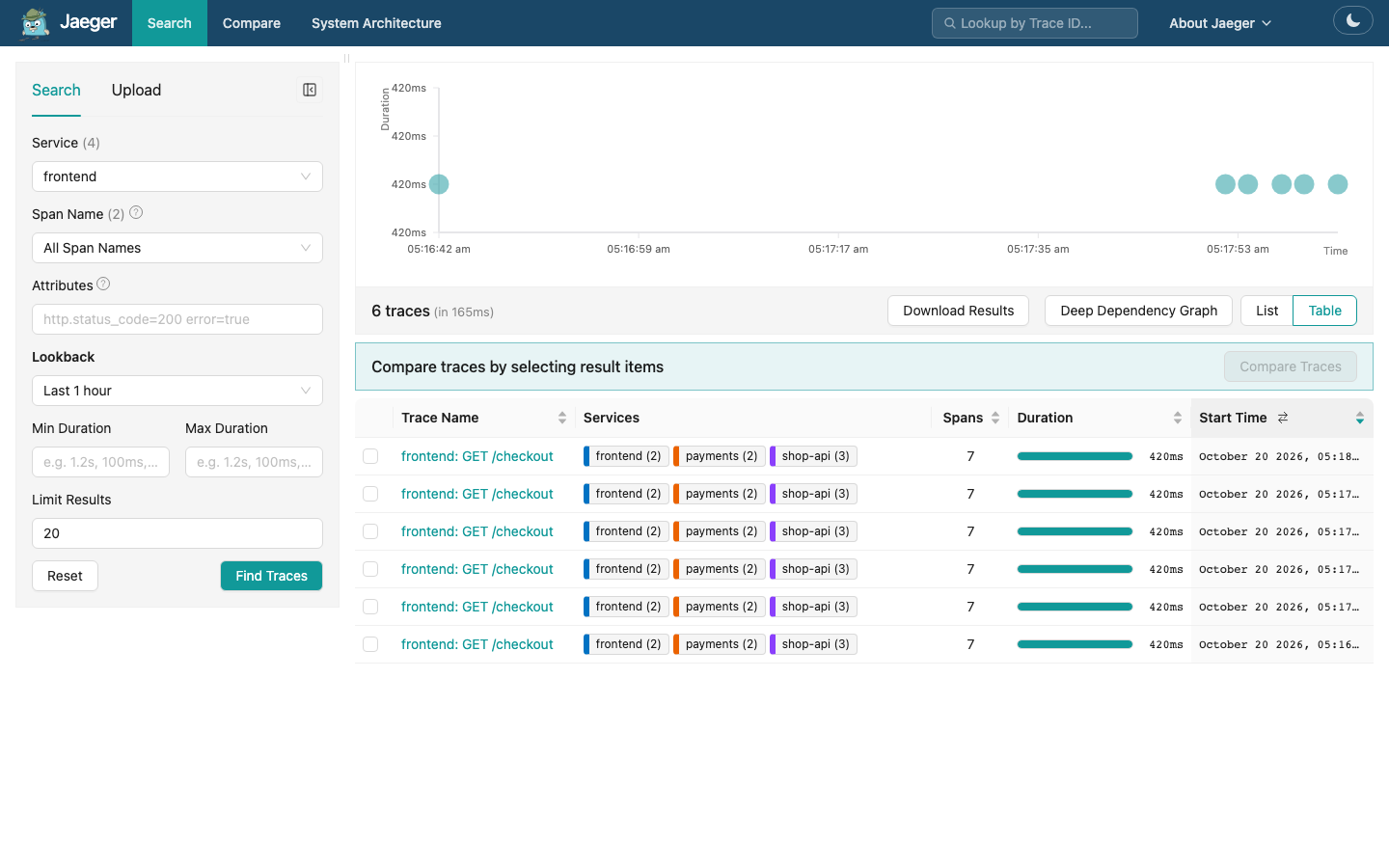Click Download Results button

click(x=958, y=311)
